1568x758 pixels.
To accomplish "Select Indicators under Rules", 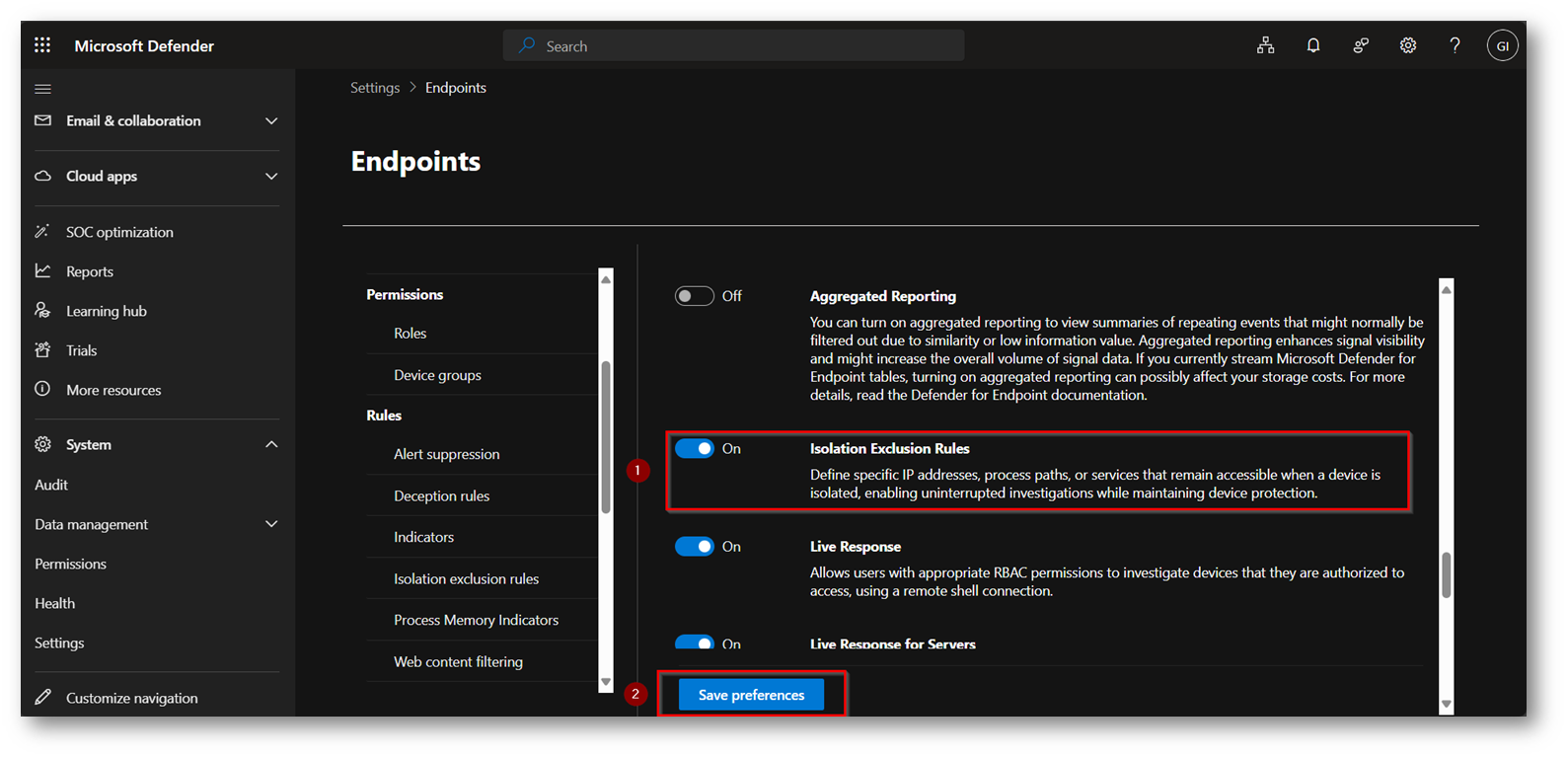I will point(423,537).
